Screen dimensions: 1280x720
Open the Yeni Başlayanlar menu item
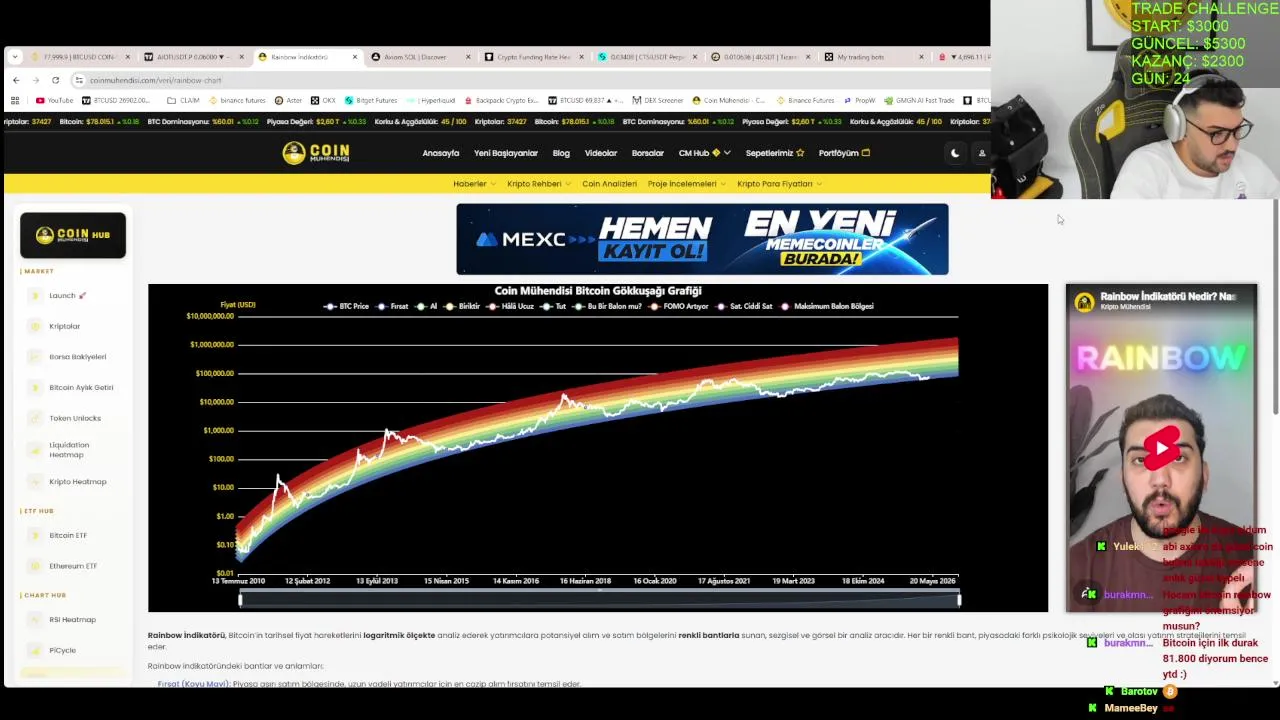506,153
